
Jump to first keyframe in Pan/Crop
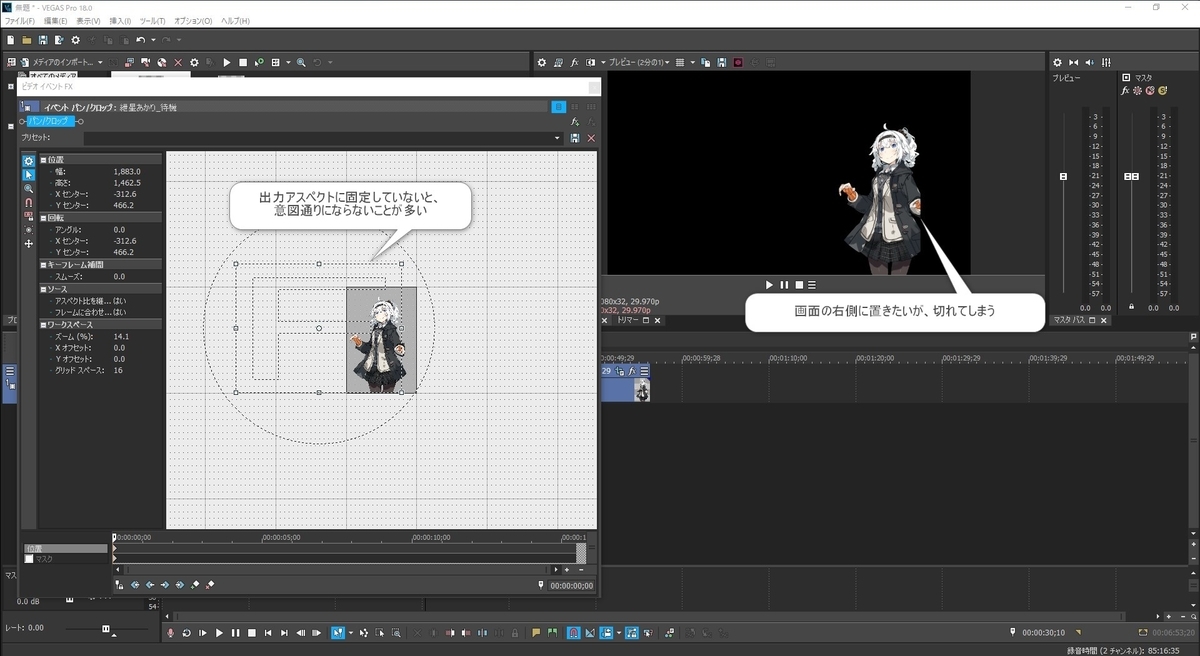(135, 585)
